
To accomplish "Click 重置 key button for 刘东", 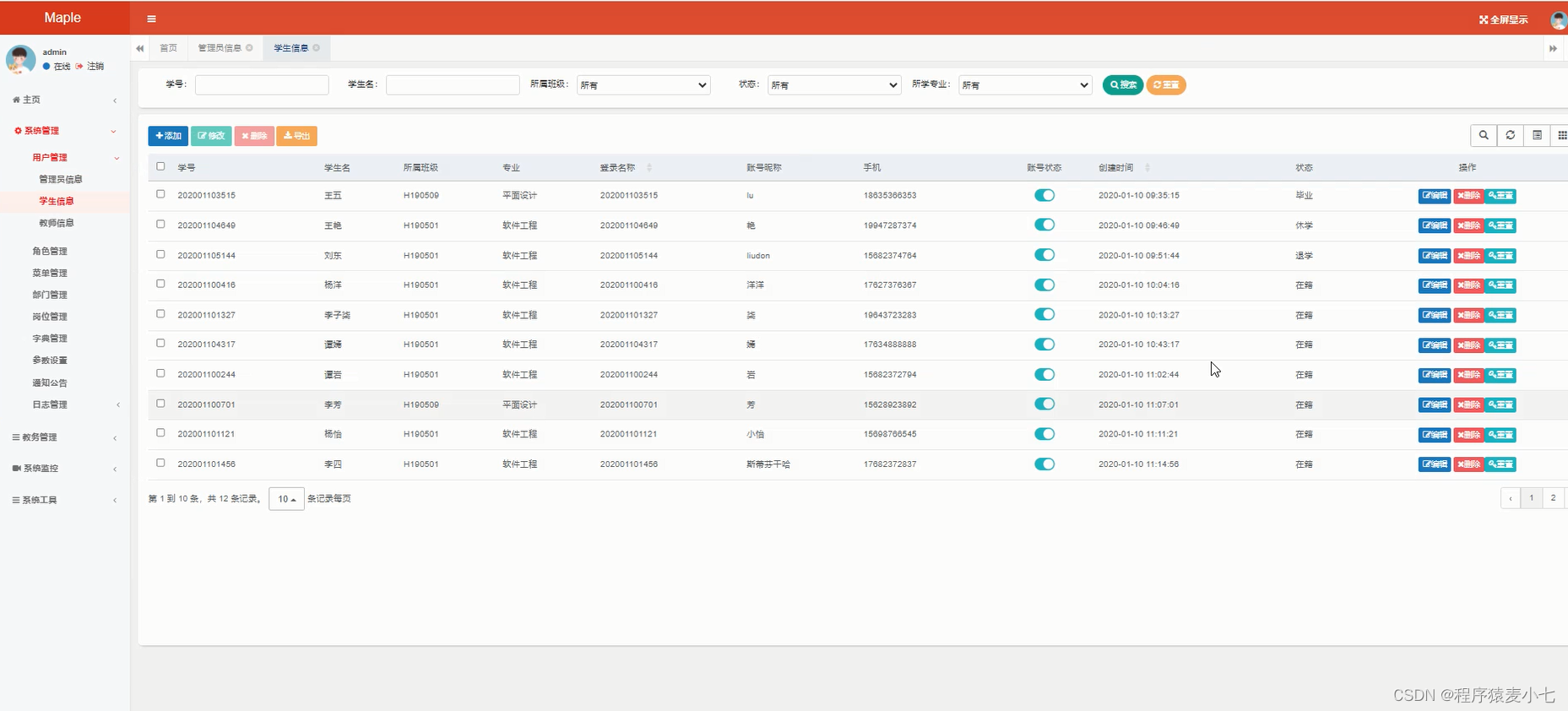I will coord(1501,256).
